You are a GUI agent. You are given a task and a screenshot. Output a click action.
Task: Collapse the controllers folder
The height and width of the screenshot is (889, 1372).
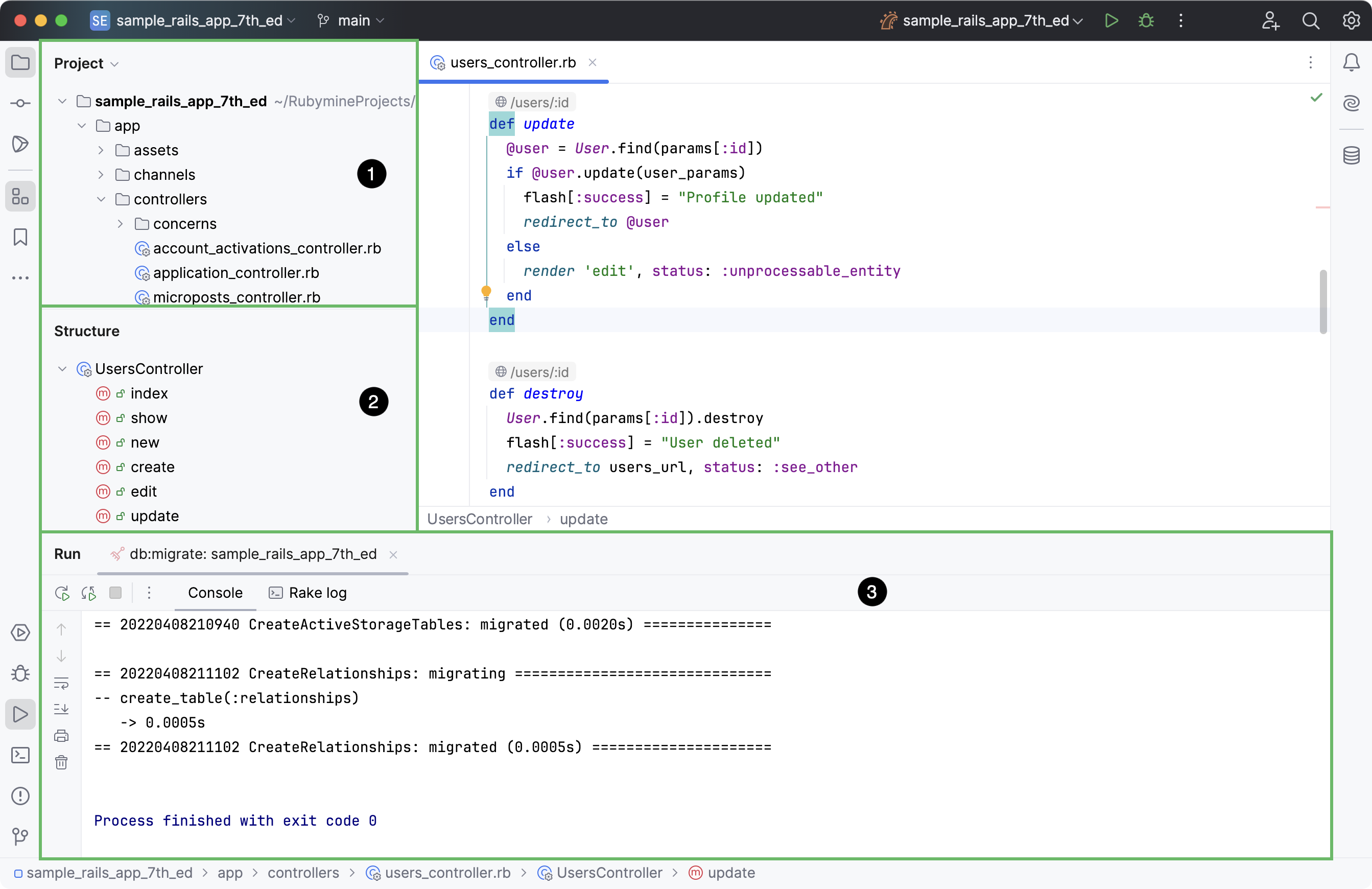tap(101, 199)
